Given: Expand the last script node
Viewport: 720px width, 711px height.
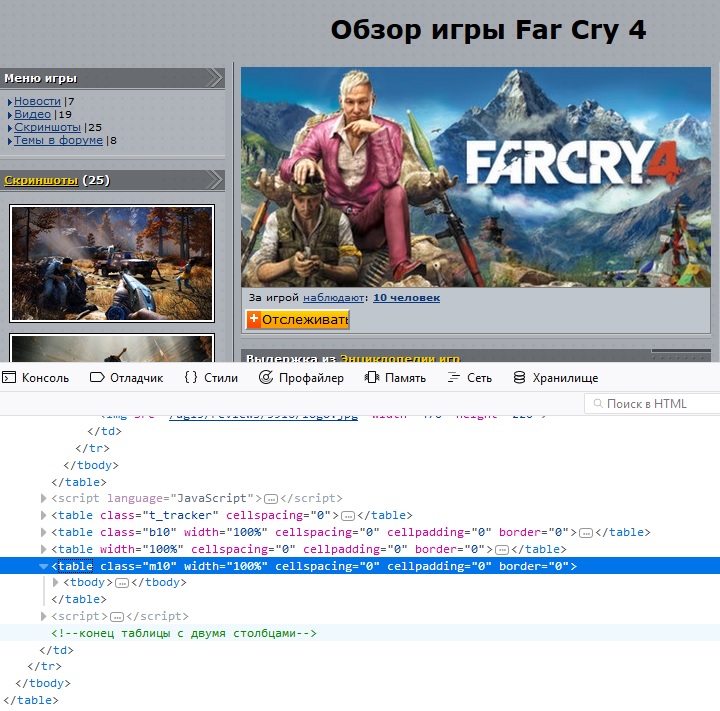Looking at the screenshot, I should click(x=44, y=616).
